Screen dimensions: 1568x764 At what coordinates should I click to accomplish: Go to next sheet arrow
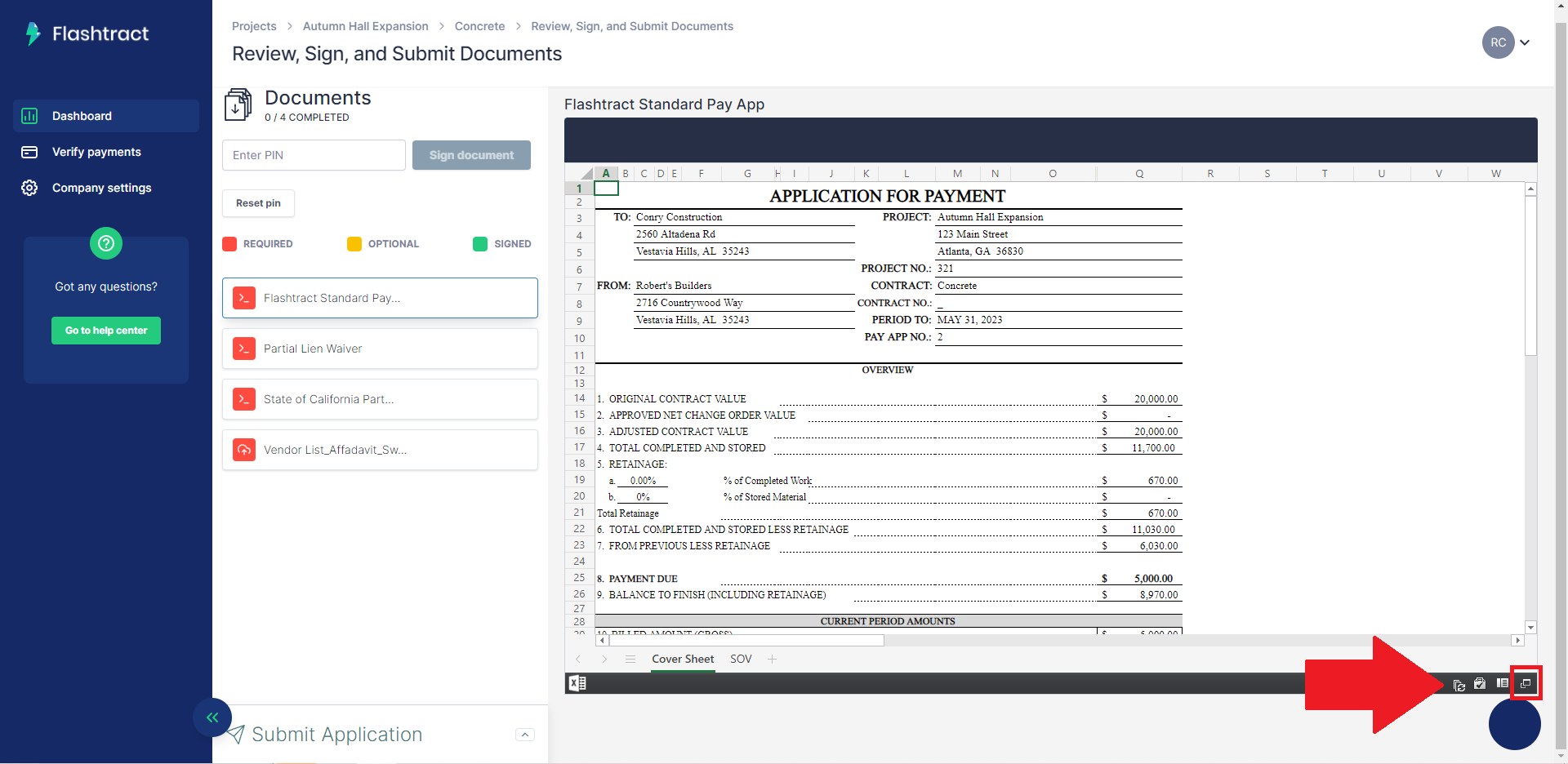tap(604, 659)
